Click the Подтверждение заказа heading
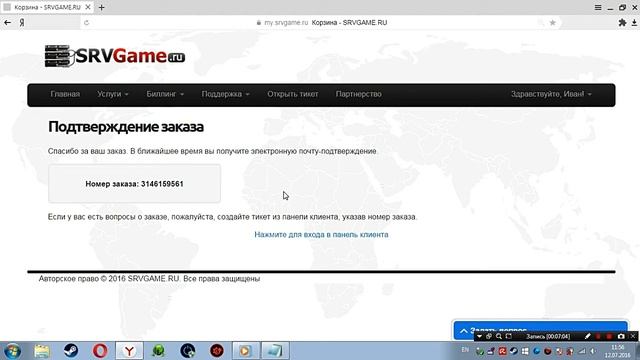Image resolution: width=640 pixels, height=360 pixels. 126,127
